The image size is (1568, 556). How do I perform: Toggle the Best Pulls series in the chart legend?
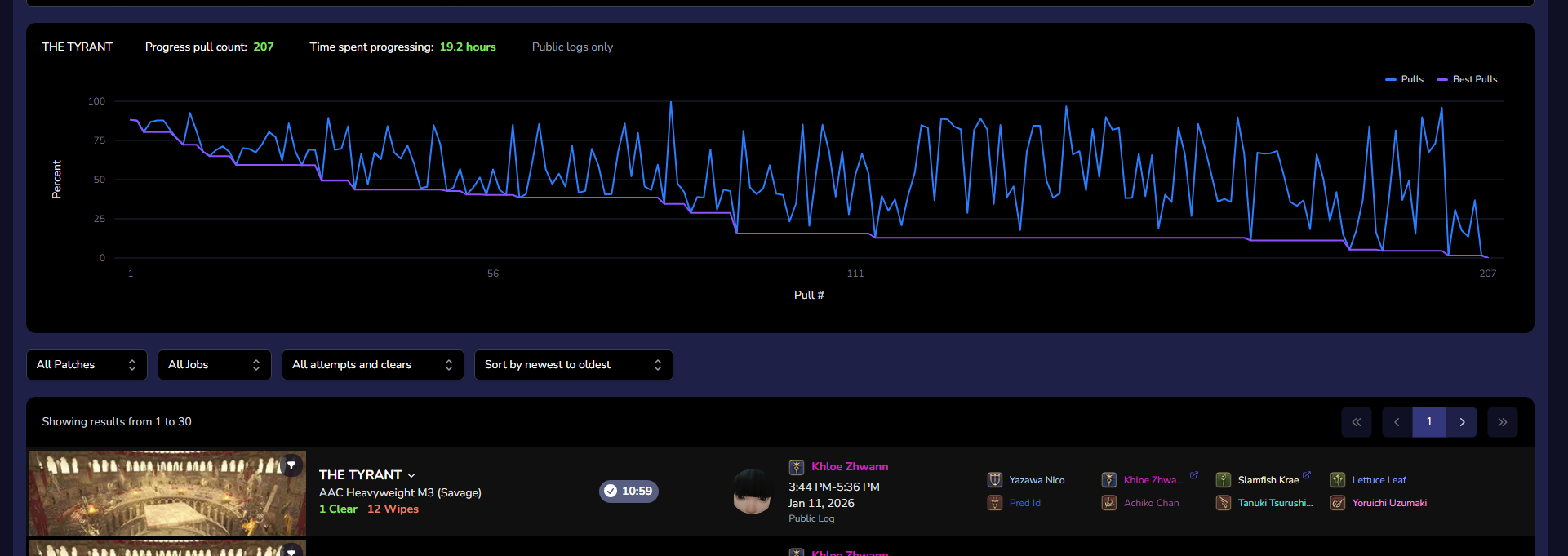(x=1467, y=79)
